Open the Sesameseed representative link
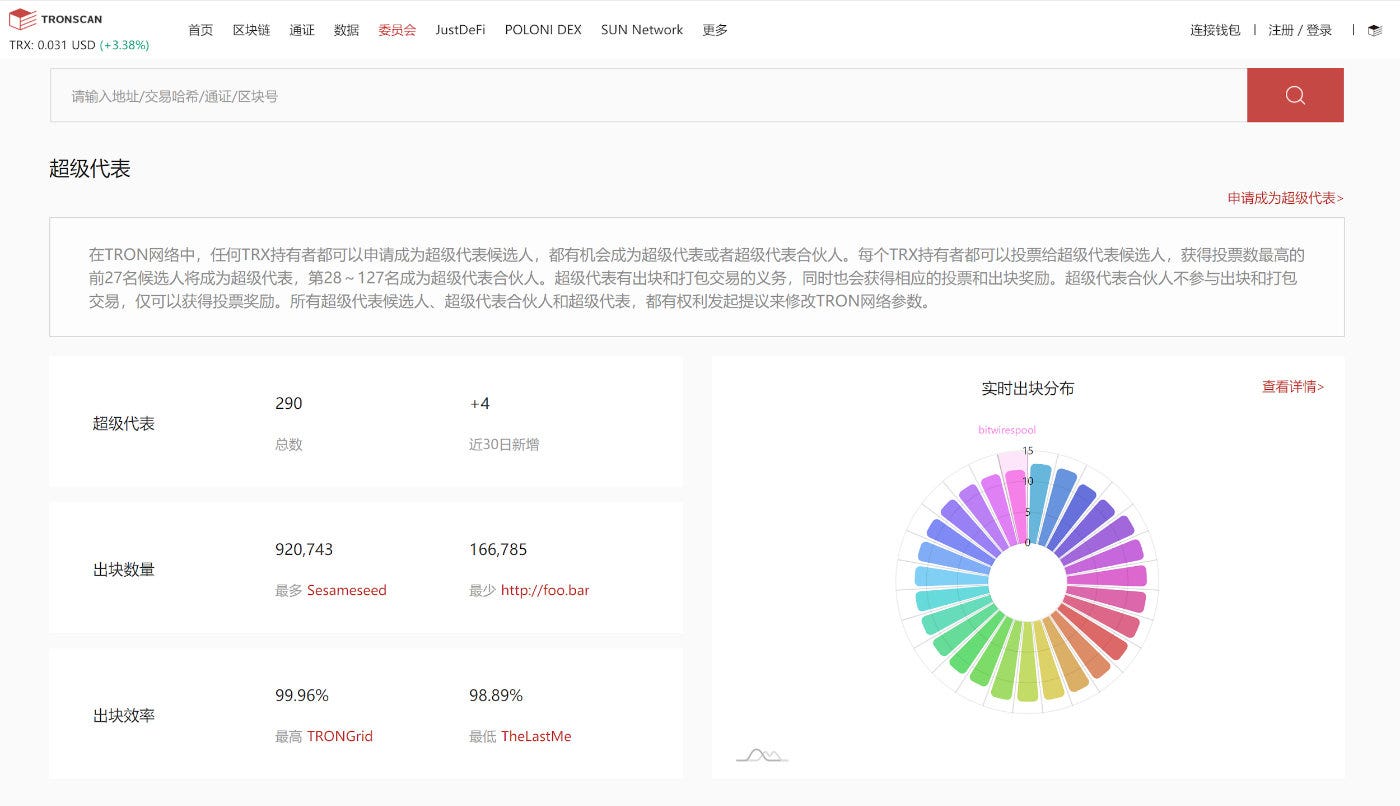This screenshot has width=1400, height=806. (346, 590)
